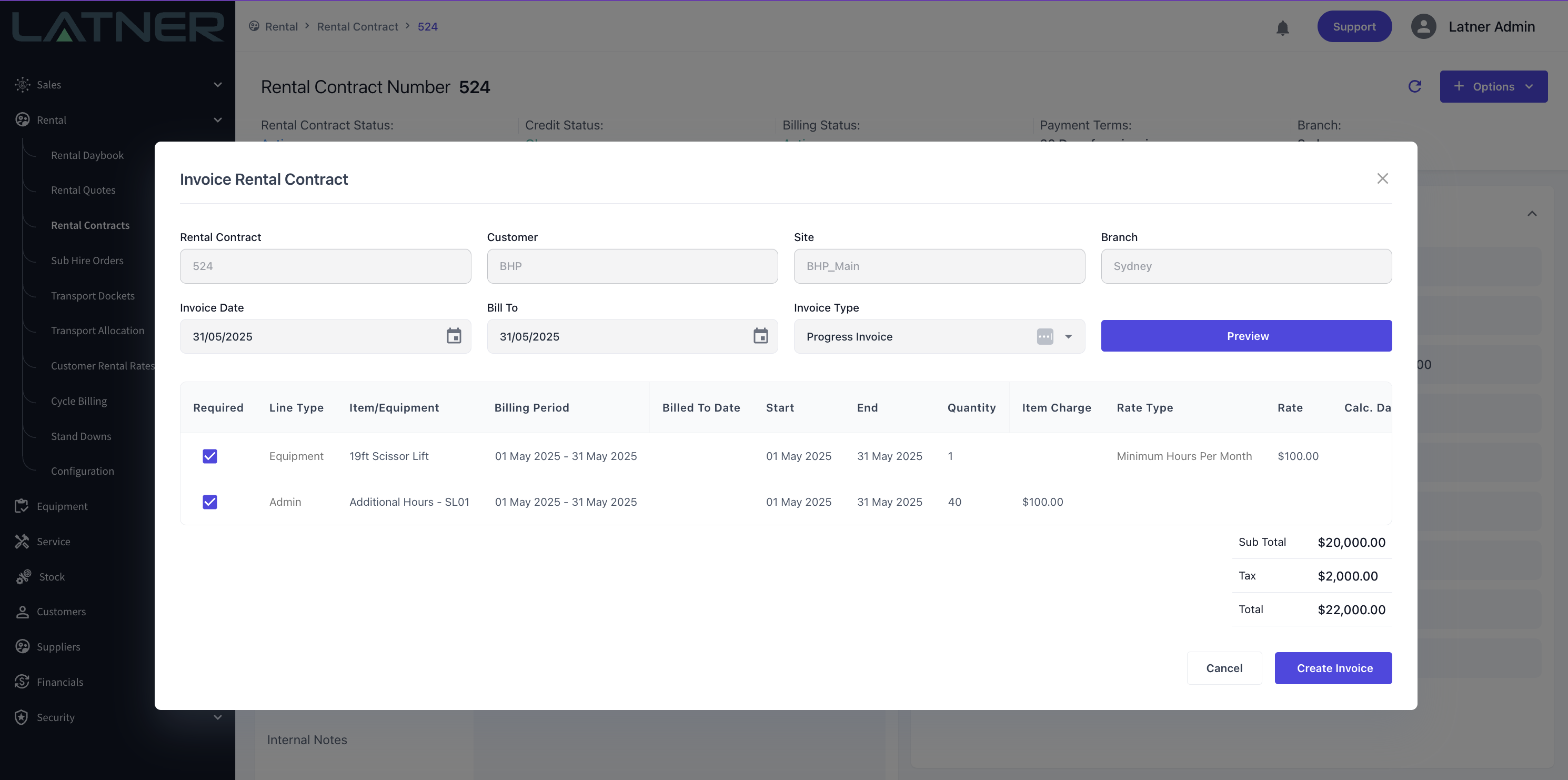Collapse the Rental sidebar section
Screen dimensions: 1568x780
[x=217, y=120]
